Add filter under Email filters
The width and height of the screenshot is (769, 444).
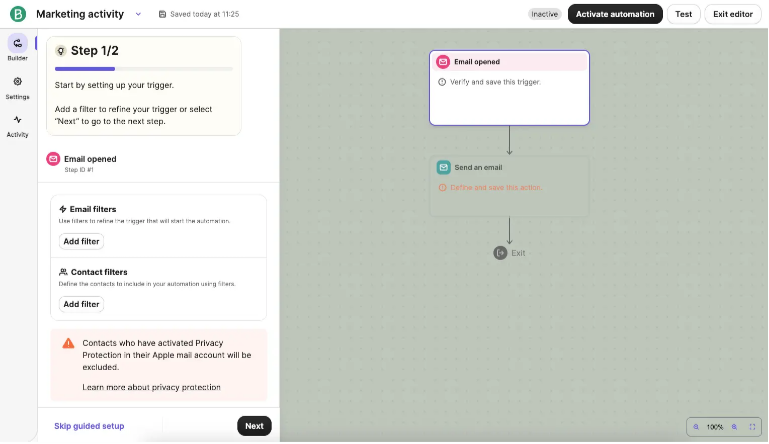81,241
